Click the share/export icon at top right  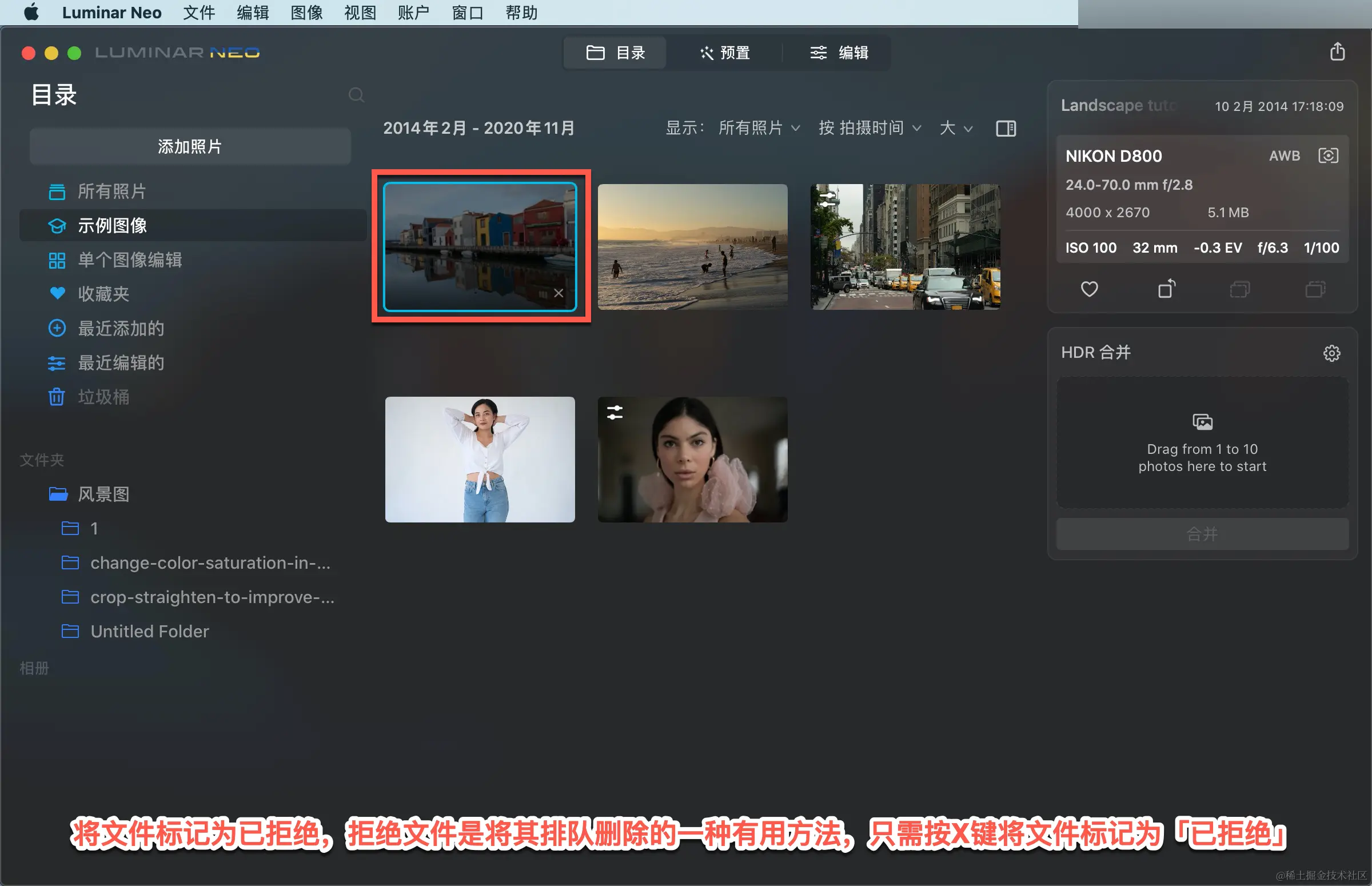pos(1337,52)
